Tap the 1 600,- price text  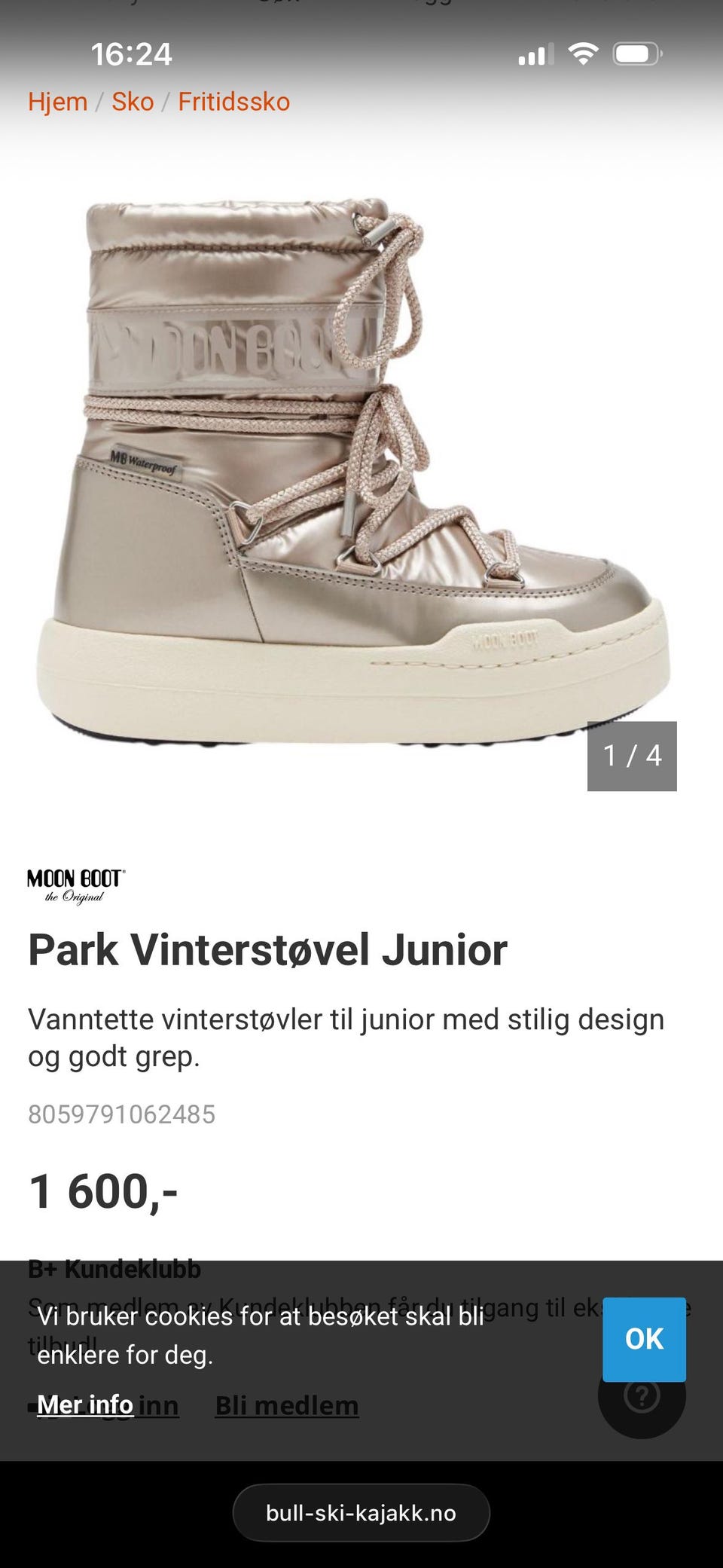(x=103, y=1192)
